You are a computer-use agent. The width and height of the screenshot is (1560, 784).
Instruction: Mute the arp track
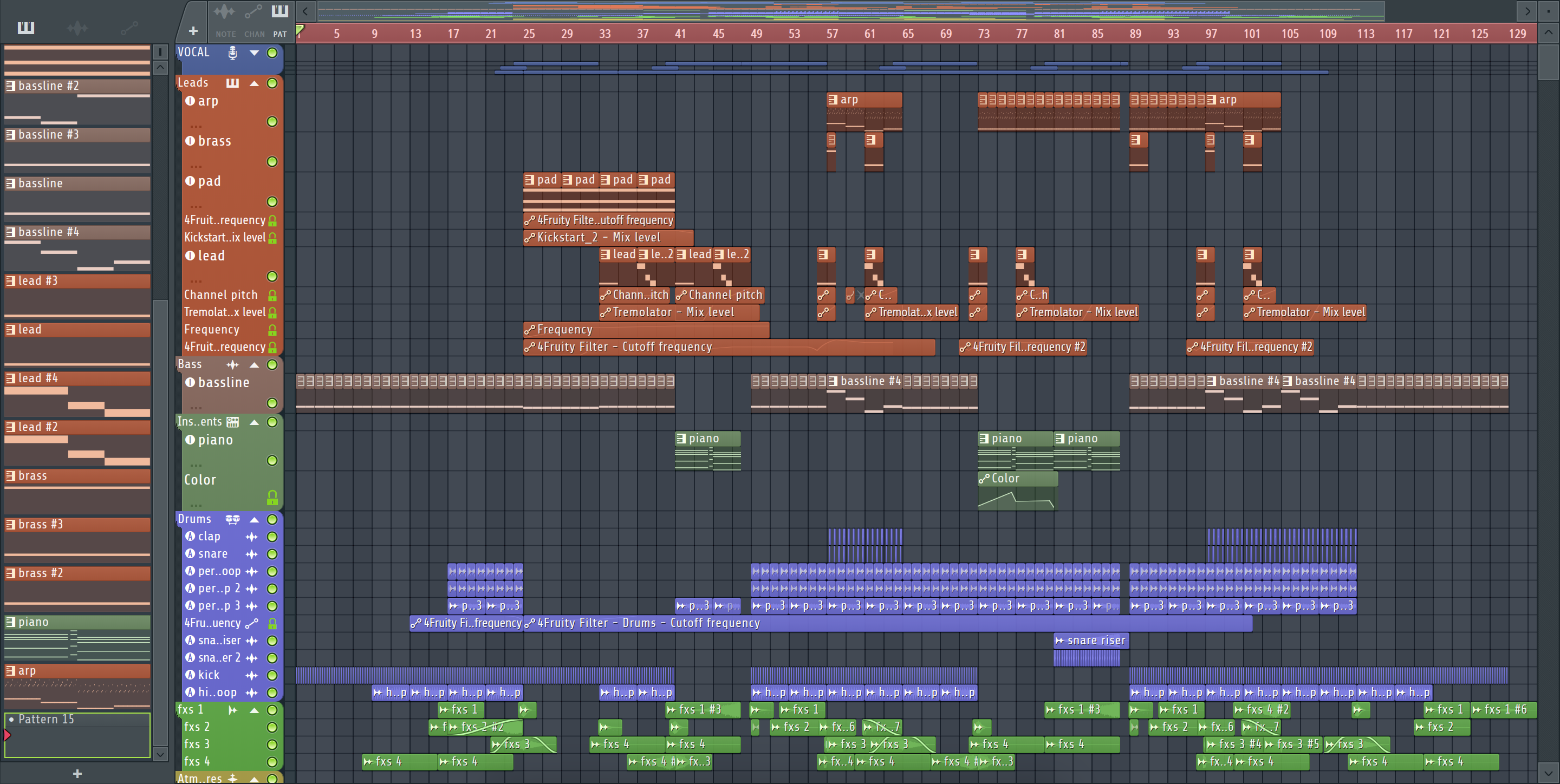pyautogui.click(x=272, y=122)
